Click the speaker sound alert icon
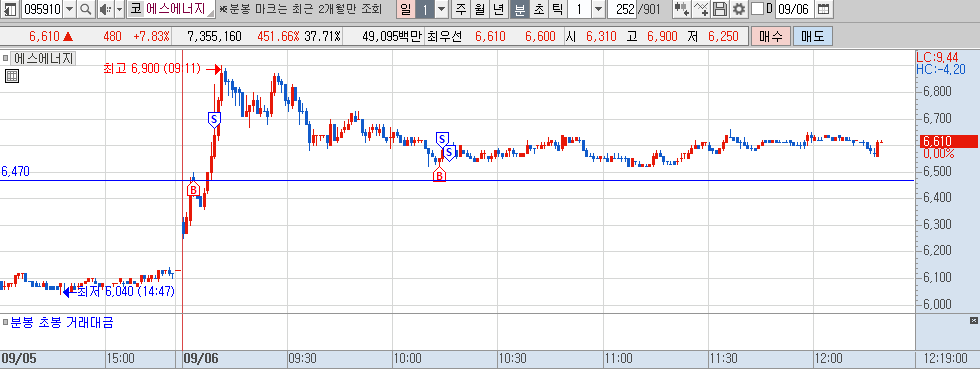Viewport: 980px width, 369px height. [x=105, y=9]
